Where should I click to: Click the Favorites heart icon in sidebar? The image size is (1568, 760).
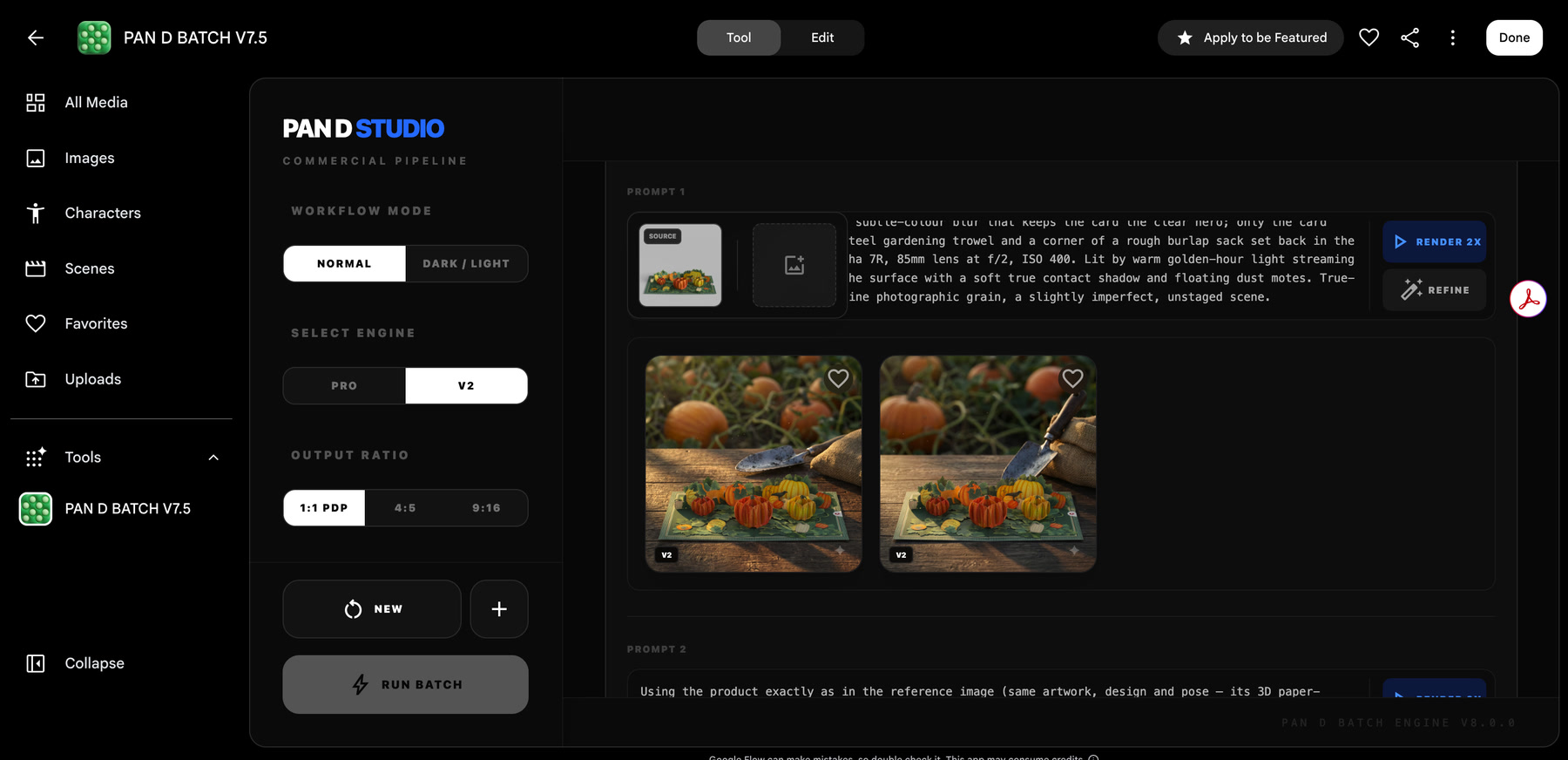tap(36, 323)
